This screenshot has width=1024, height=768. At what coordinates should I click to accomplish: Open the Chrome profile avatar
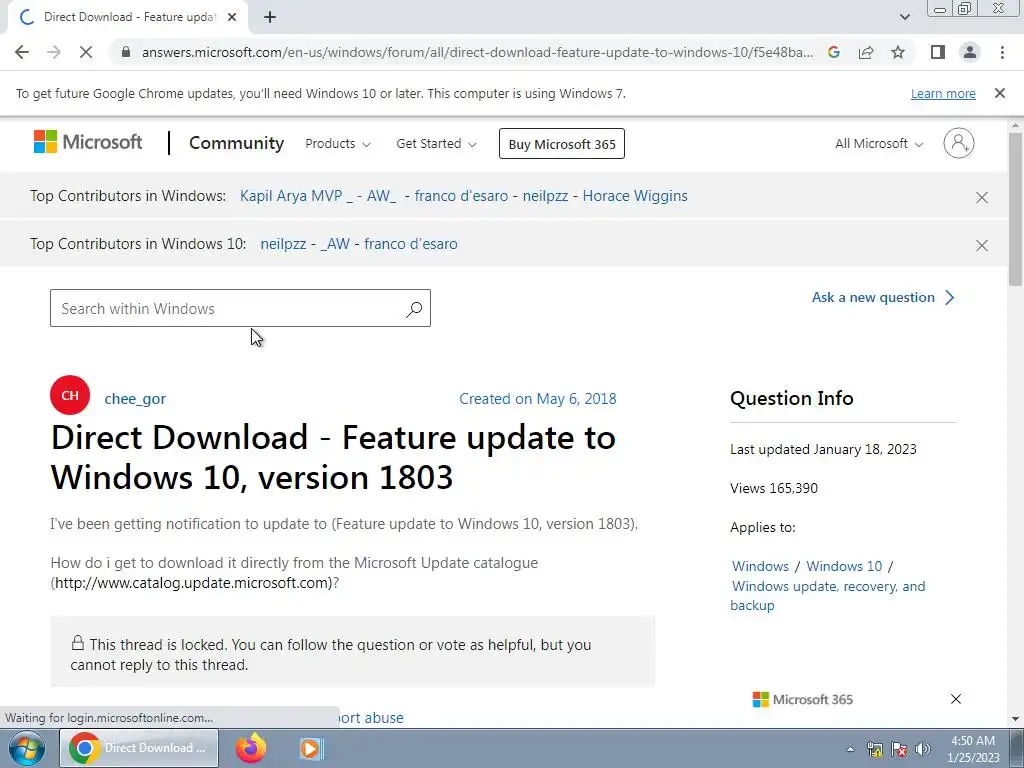pos(970,52)
